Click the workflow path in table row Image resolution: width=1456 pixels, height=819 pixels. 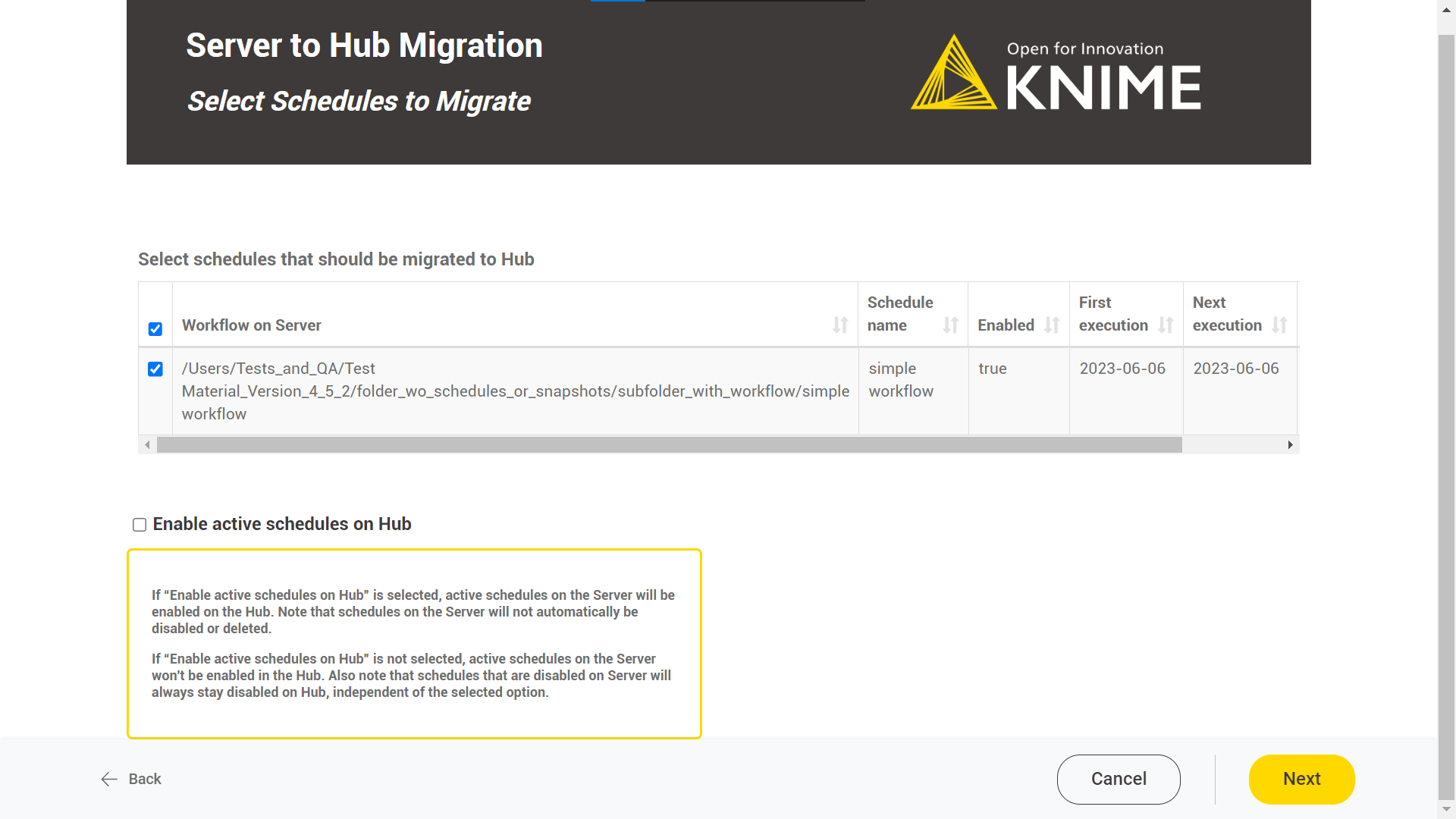point(515,390)
